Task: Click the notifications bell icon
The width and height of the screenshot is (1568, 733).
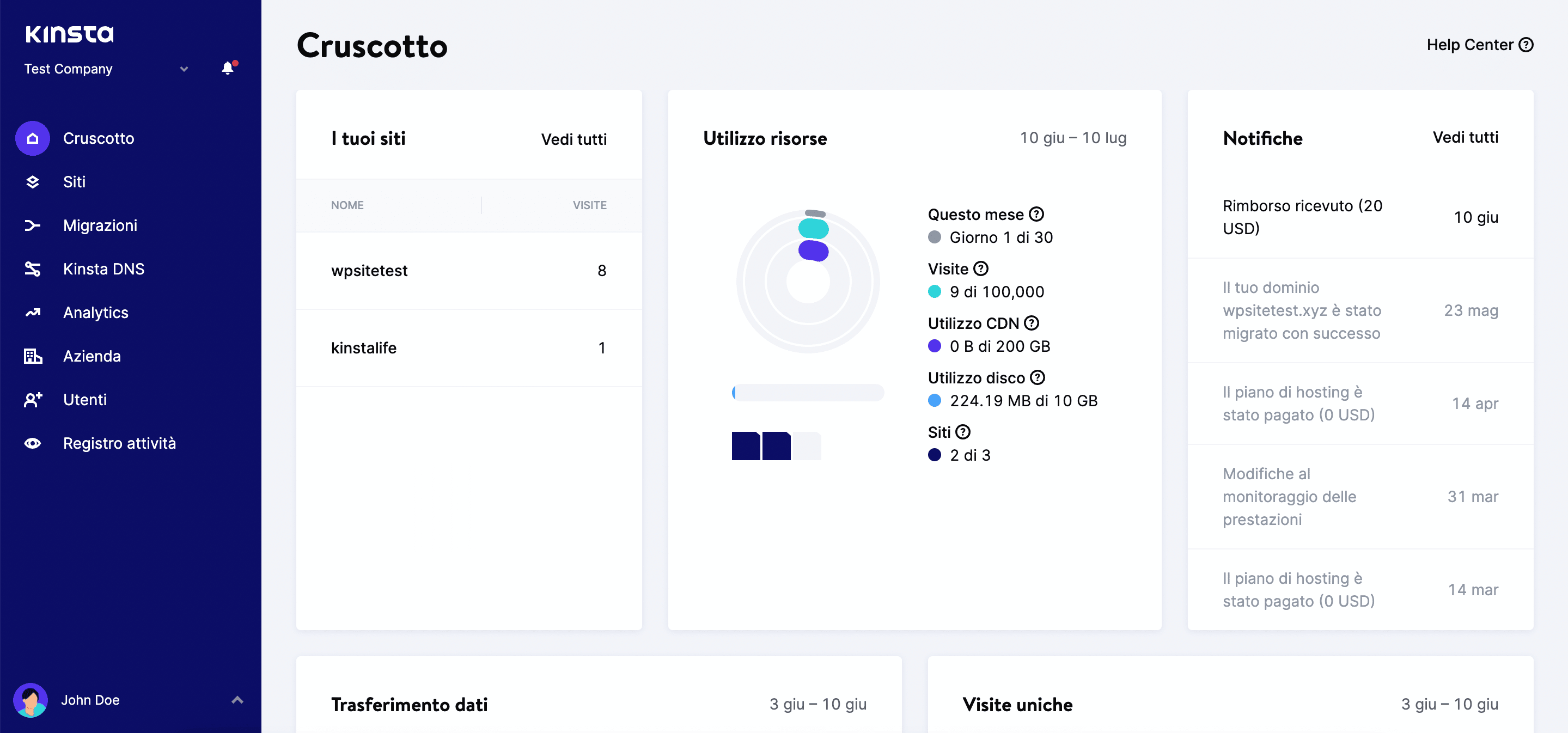Action: 228,68
